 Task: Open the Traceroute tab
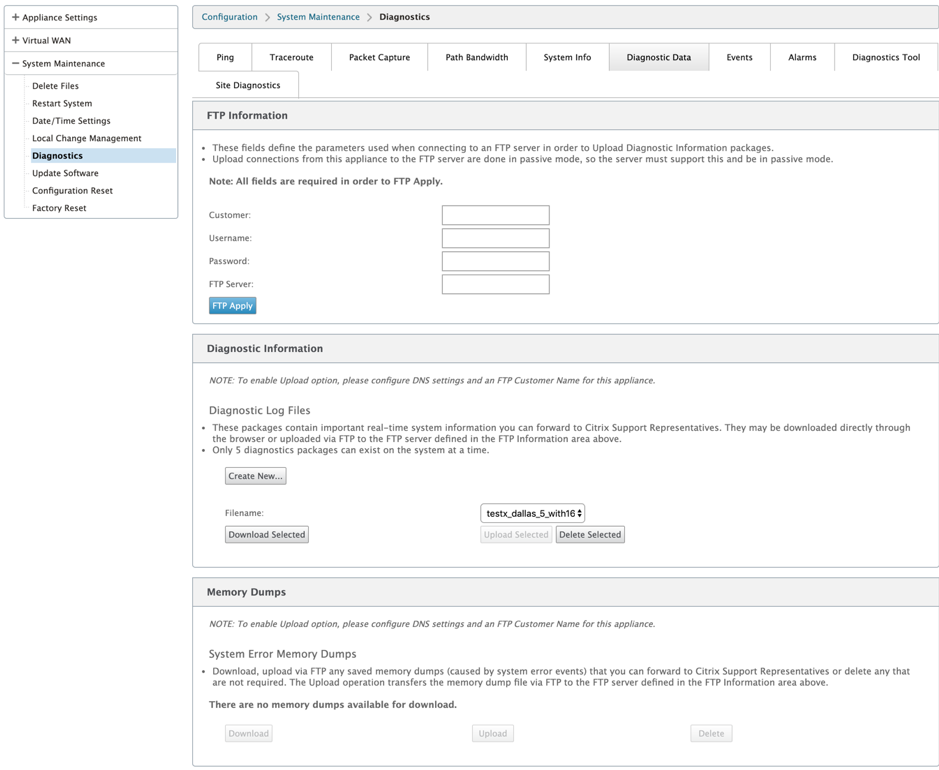[292, 57]
